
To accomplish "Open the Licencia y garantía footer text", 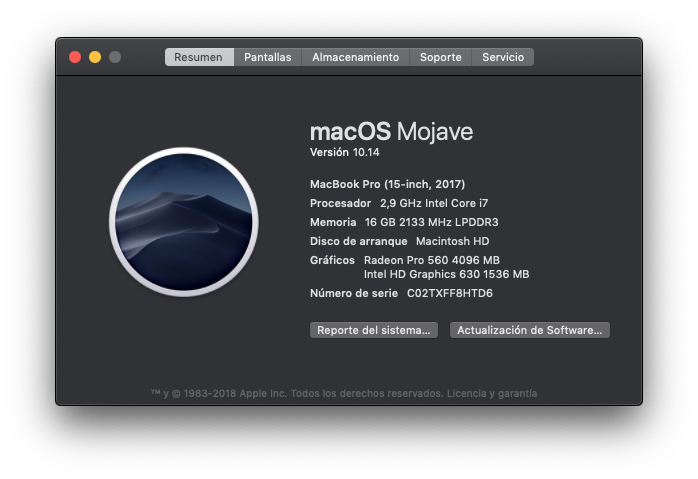I will pos(492,394).
